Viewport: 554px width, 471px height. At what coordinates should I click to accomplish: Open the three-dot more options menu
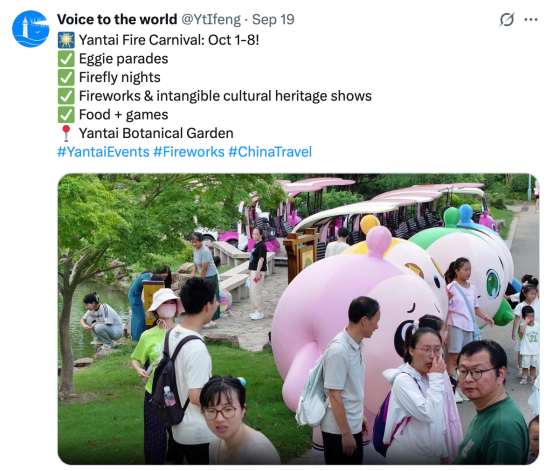[531, 20]
